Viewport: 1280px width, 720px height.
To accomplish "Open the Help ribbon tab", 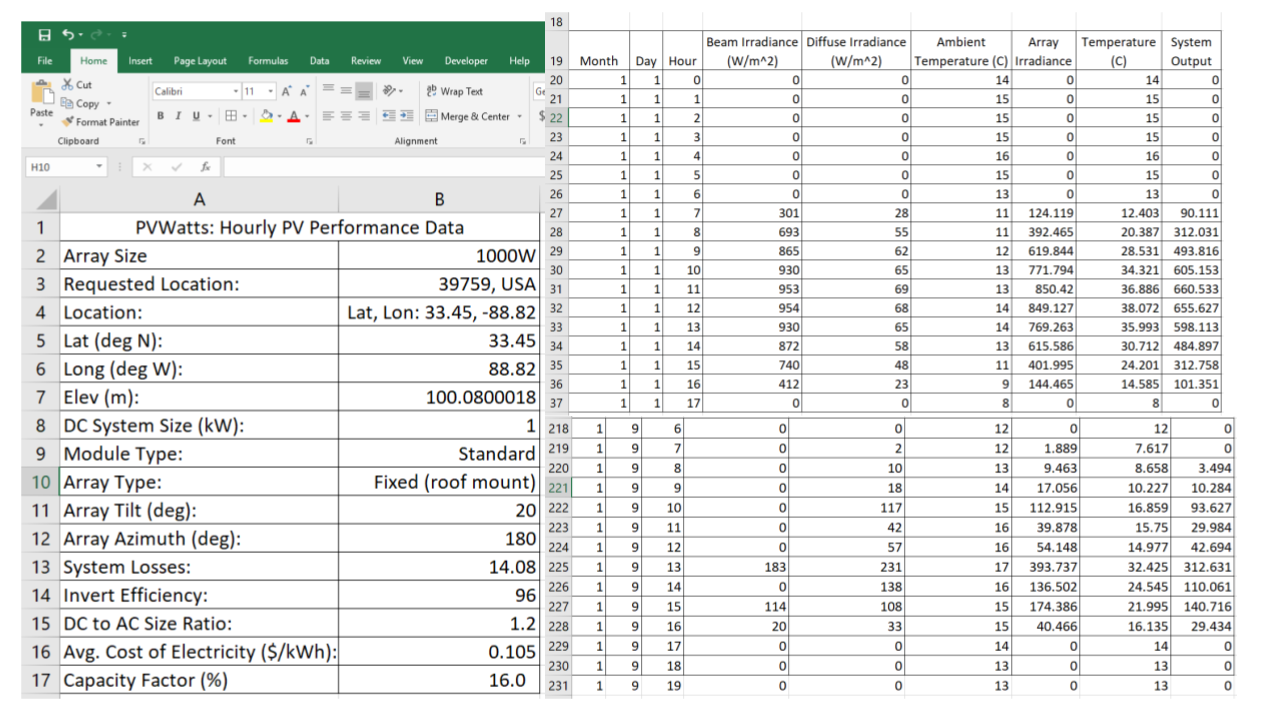I will (x=520, y=61).
